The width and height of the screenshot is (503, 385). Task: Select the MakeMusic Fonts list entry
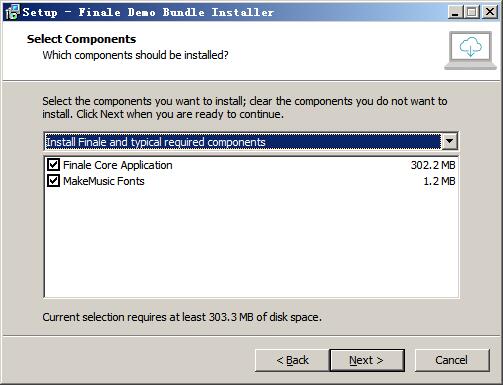pos(104,181)
